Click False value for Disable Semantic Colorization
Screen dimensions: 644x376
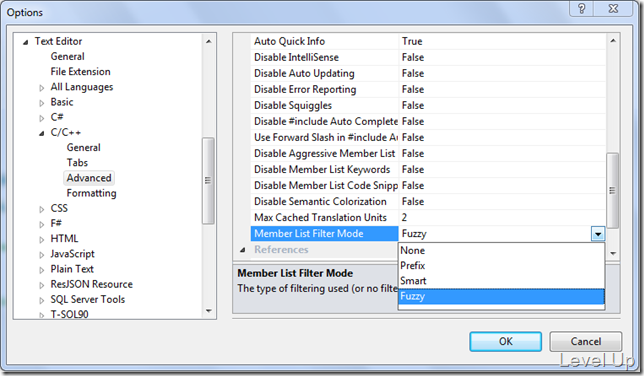coord(502,201)
